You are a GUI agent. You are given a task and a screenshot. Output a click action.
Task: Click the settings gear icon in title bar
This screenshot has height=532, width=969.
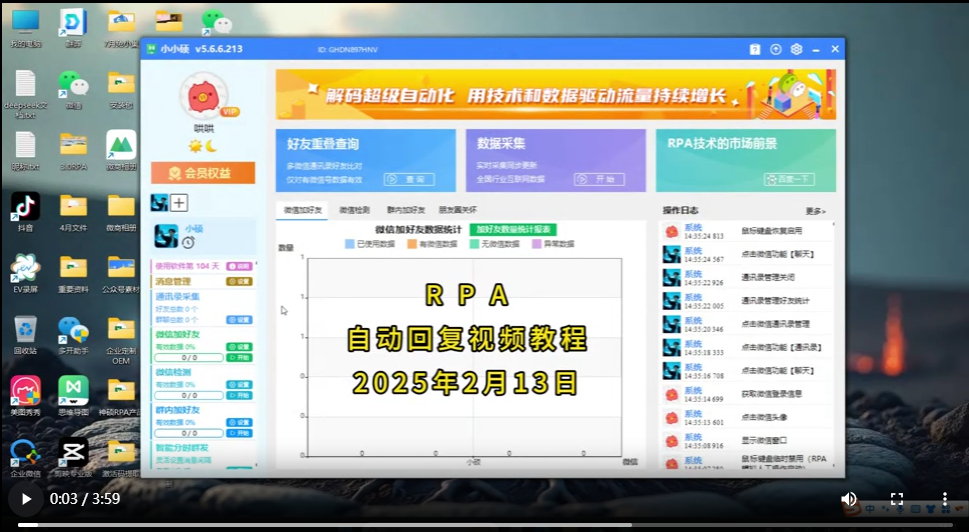point(796,49)
